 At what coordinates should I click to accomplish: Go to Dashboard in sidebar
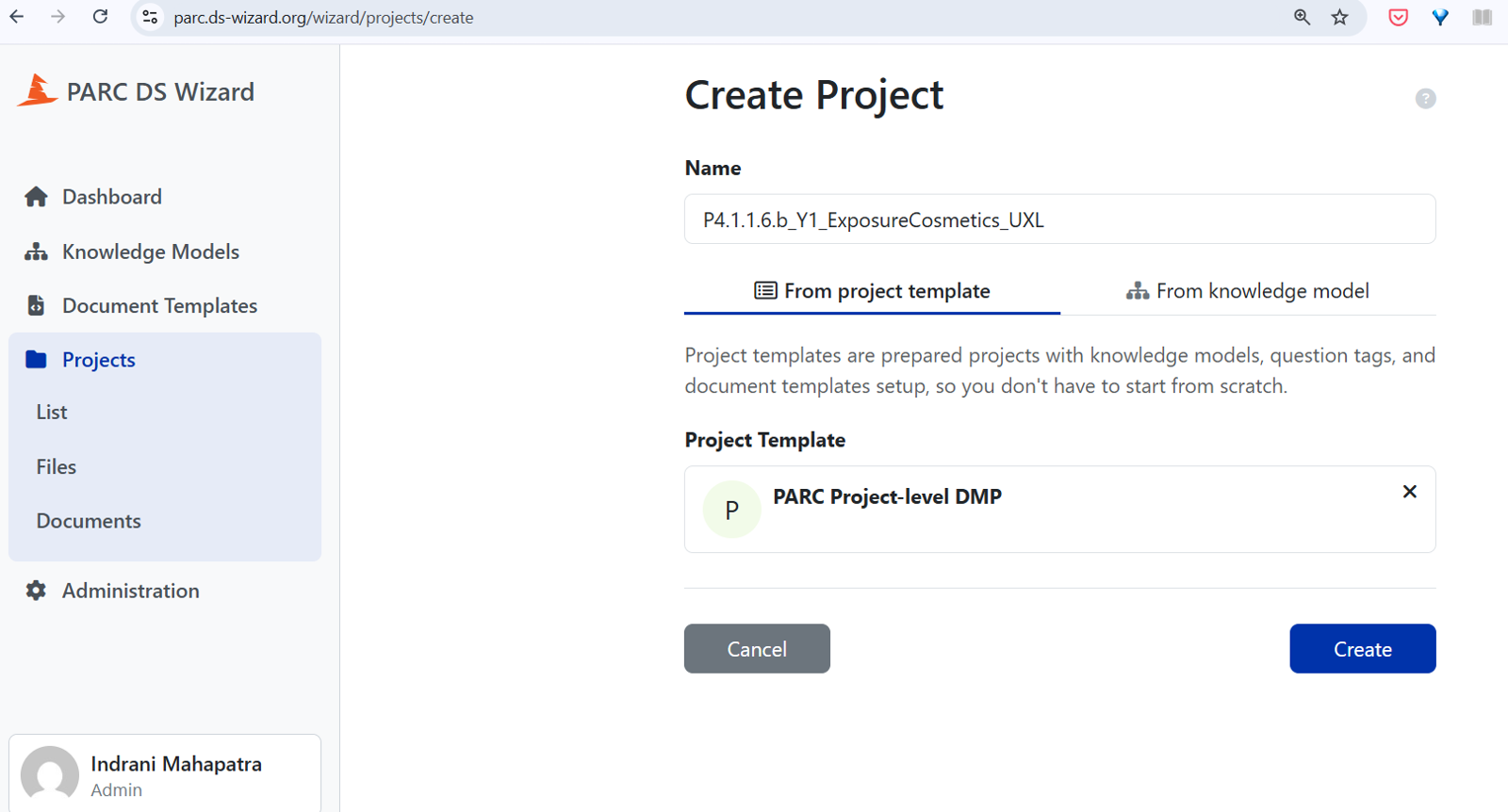coord(111,197)
